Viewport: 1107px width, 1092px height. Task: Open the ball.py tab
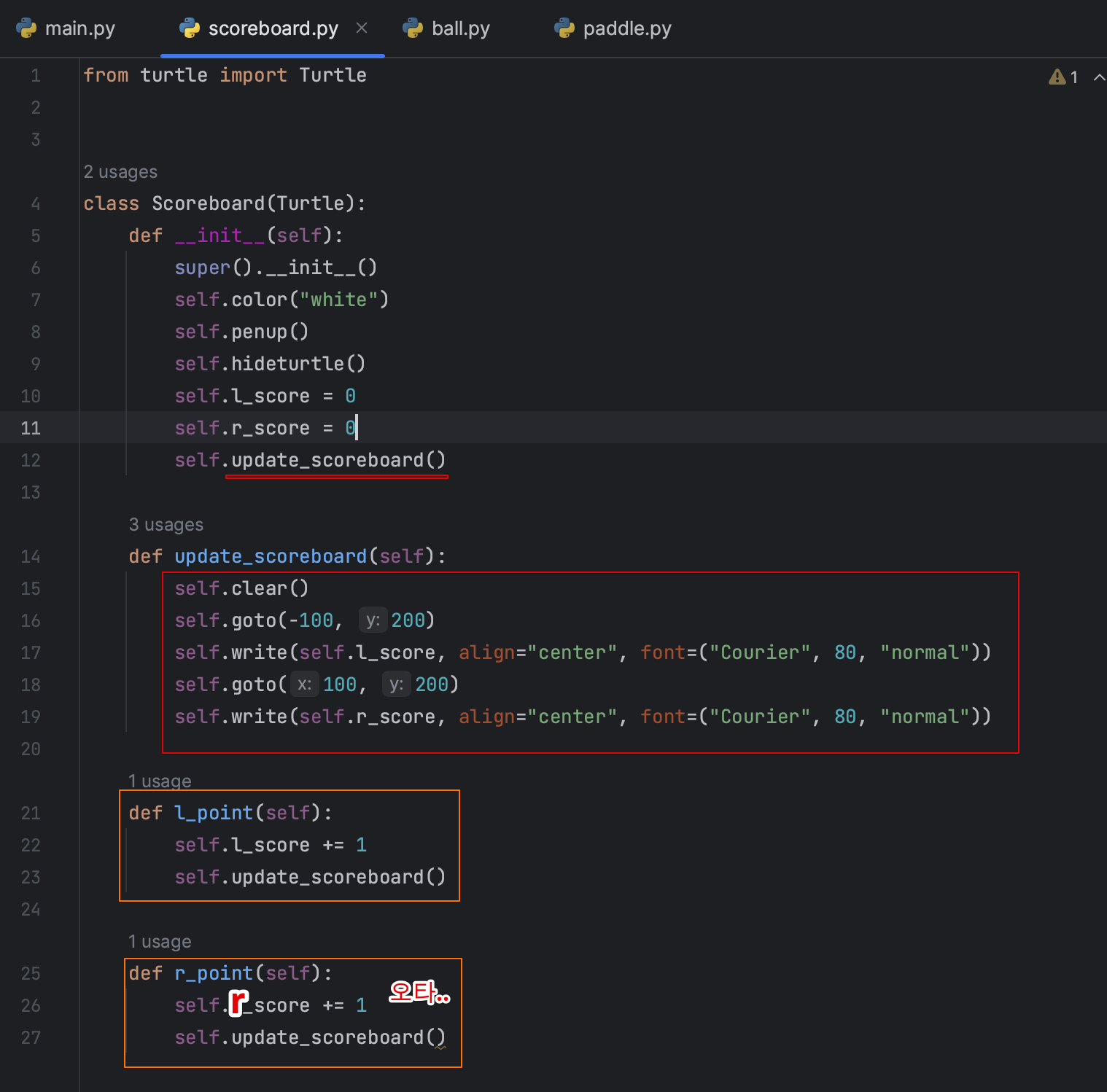coord(446,28)
